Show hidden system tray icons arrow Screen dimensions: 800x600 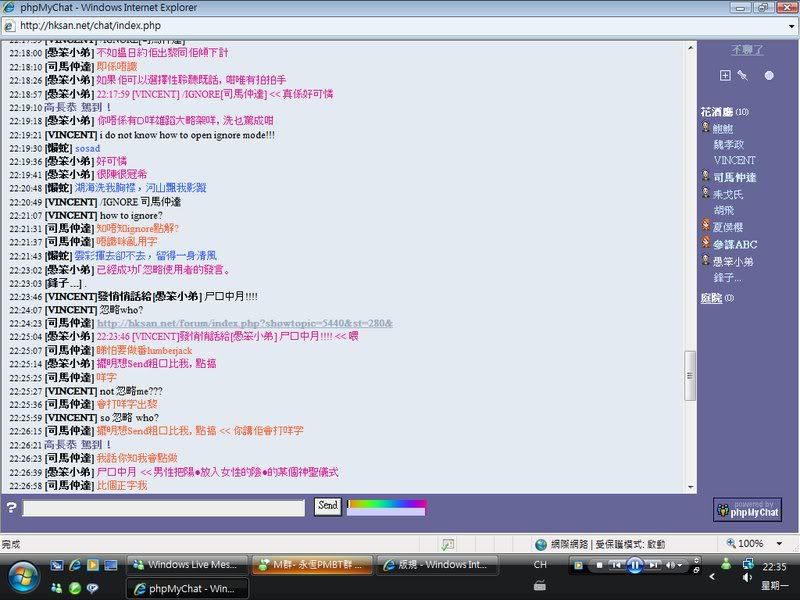coord(712,577)
